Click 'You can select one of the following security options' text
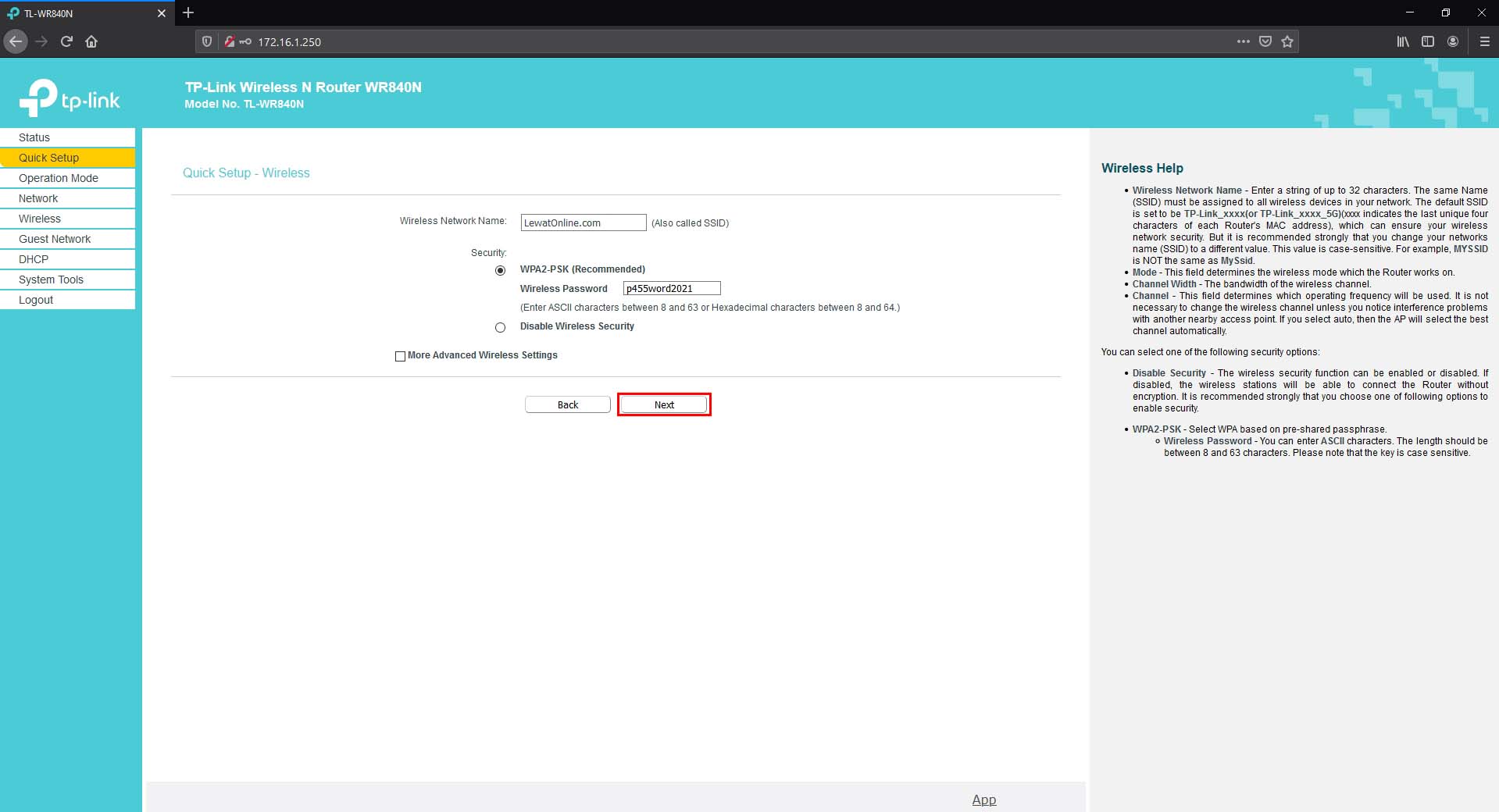 tap(1211, 352)
